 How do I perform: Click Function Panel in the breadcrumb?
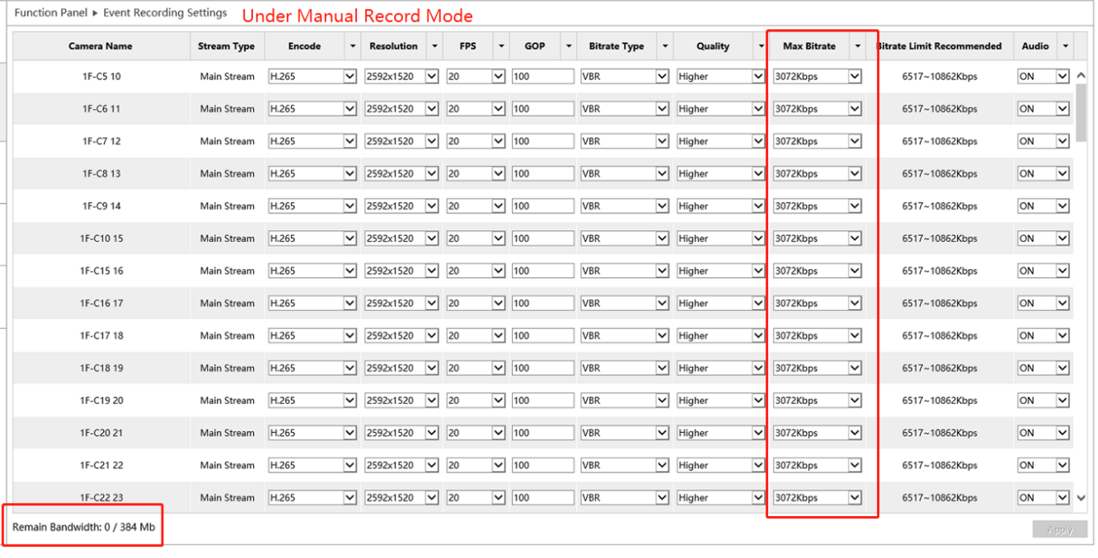(x=49, y=14)
